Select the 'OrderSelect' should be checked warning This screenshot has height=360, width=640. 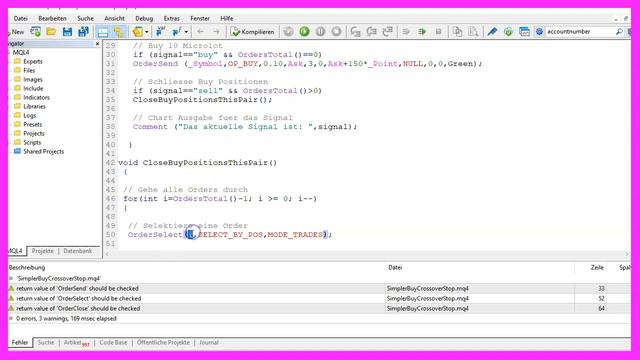(307, 298)
